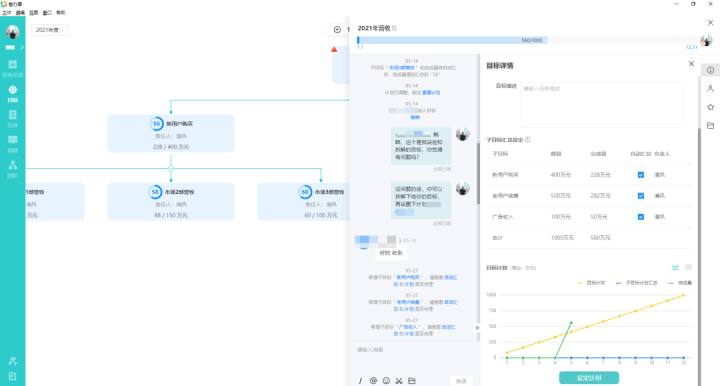
Task: Select the 市场2部营收 goal card
Action: pyautogui.click(x=171, y=201)
